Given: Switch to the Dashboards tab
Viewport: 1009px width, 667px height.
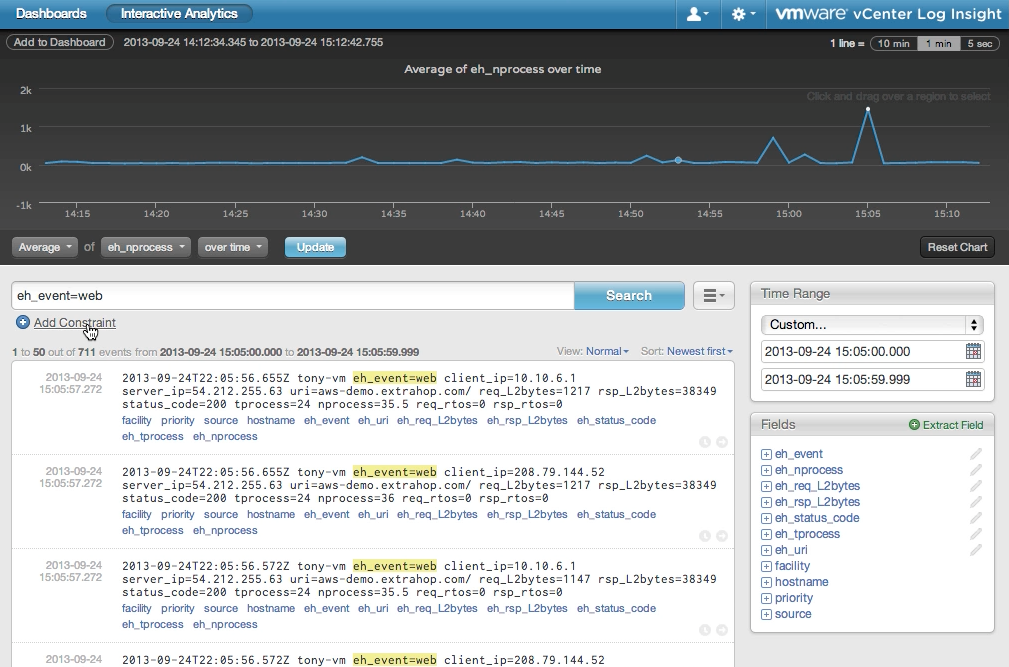Looking at the screenshot, I should click(51, 14).
